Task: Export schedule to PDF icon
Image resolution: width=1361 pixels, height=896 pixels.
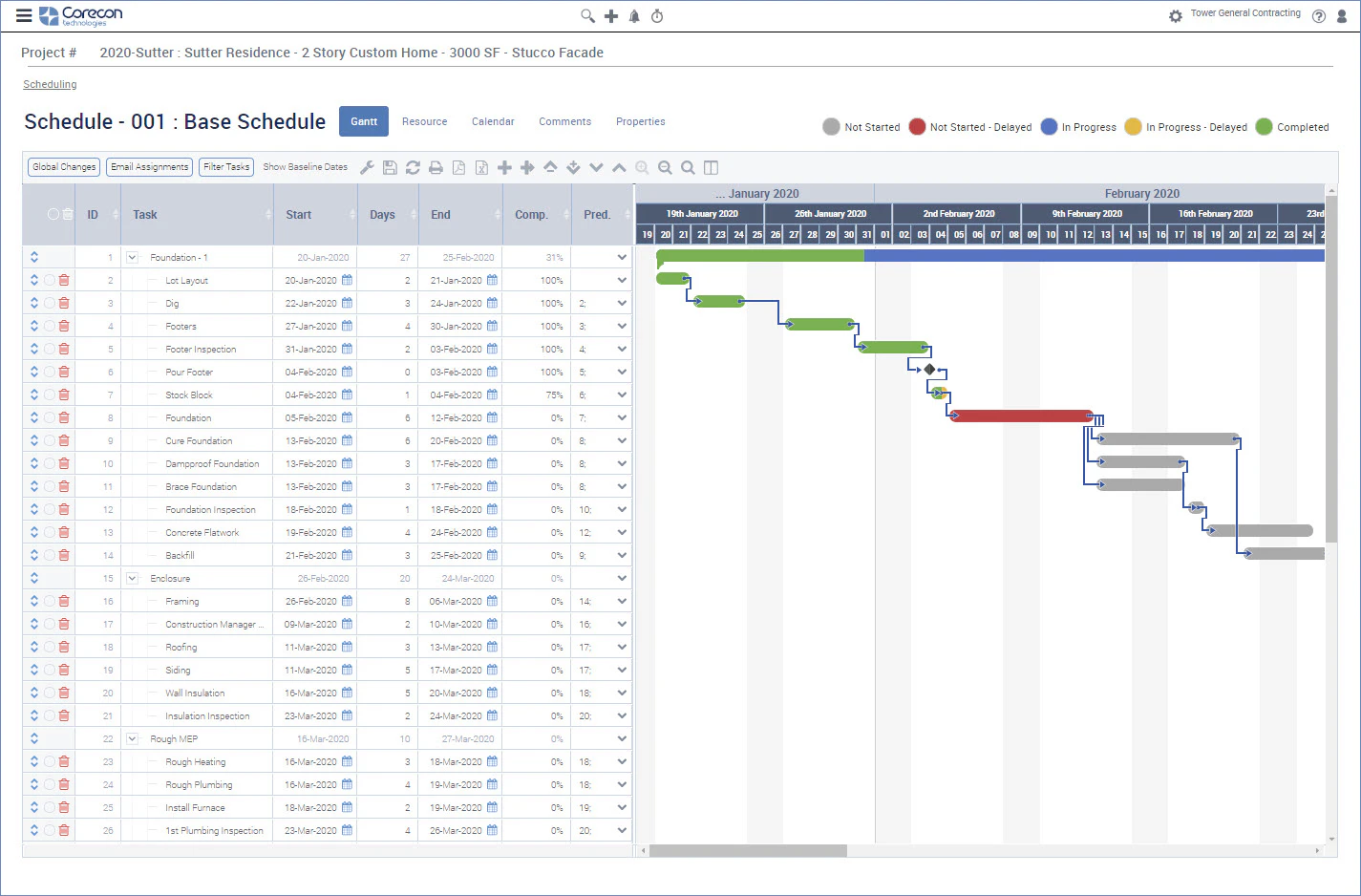Action: pyautogui.click(x=458, y=167)
